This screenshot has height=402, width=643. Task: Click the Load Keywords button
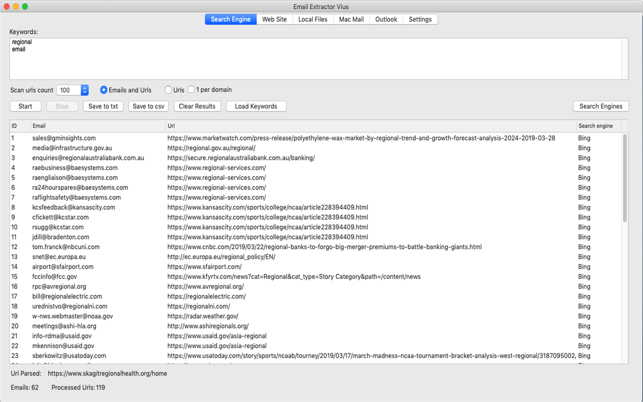pos(256,106)
